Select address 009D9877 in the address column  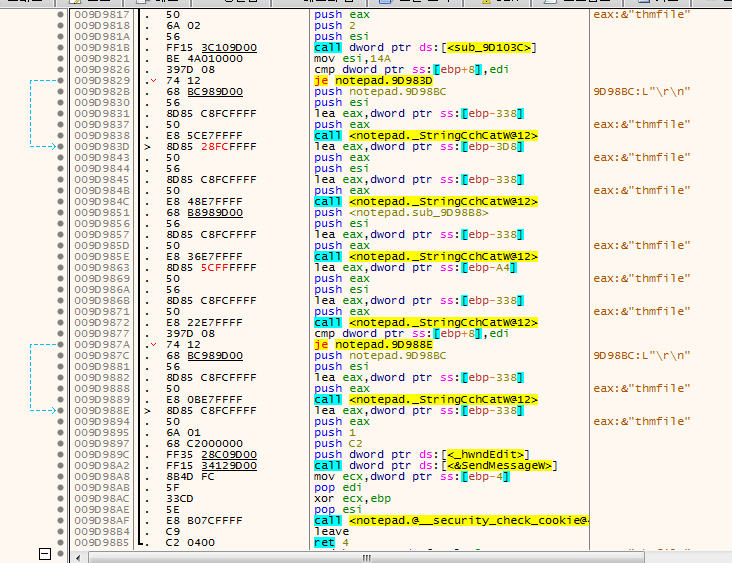[x=102, y=334]
